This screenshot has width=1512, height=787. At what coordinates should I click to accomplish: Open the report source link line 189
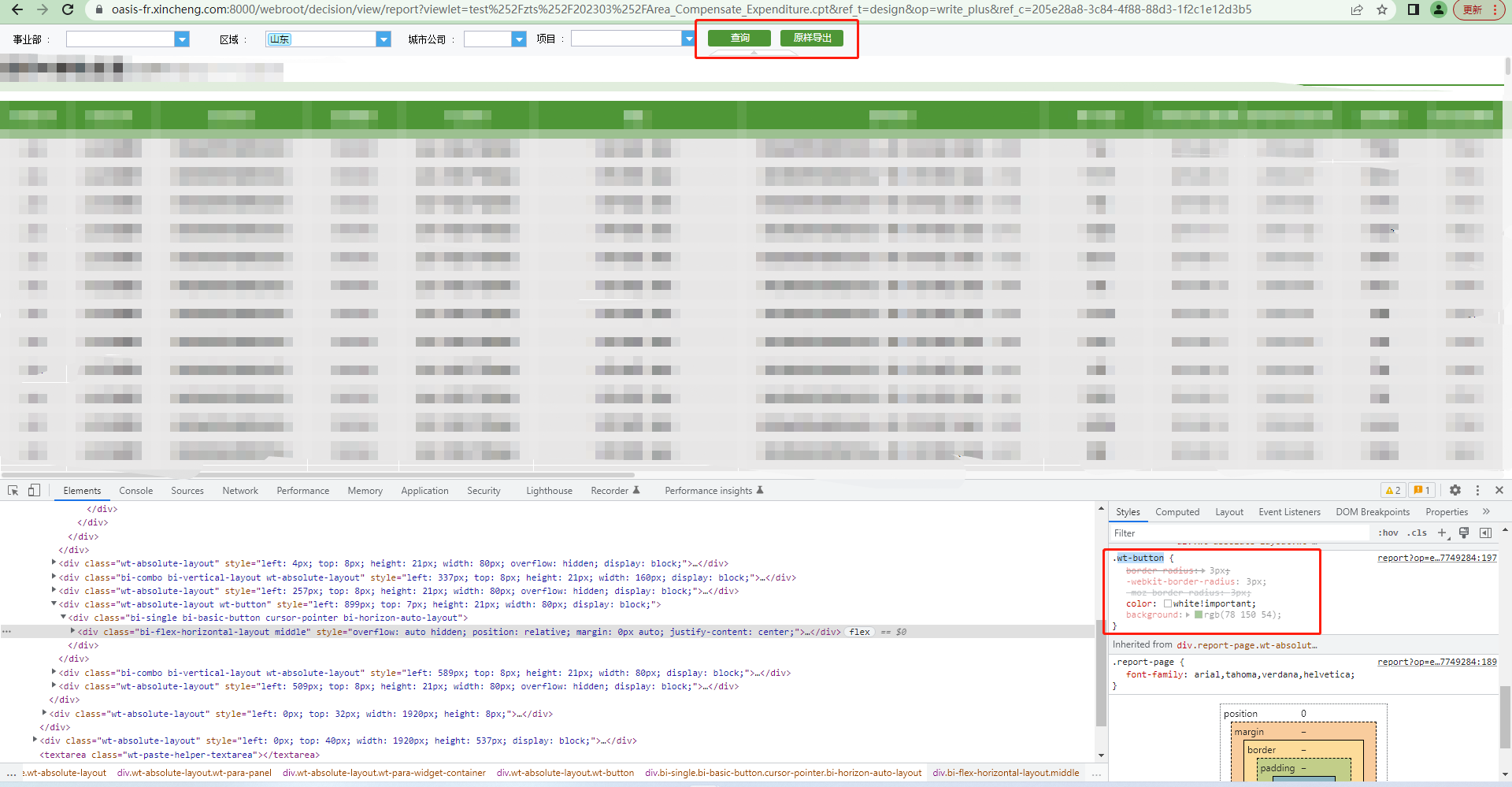click(1437, 662)
